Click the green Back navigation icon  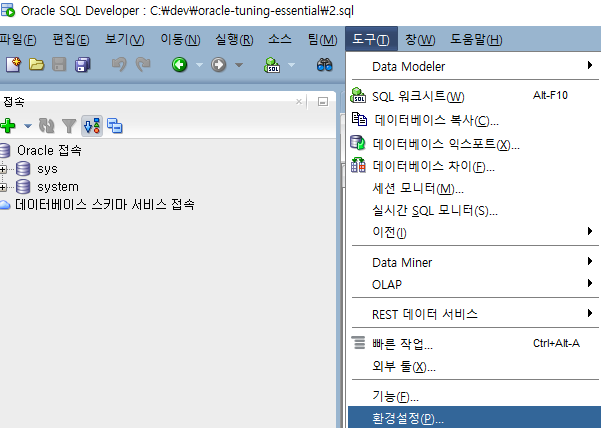click(179, 64)
